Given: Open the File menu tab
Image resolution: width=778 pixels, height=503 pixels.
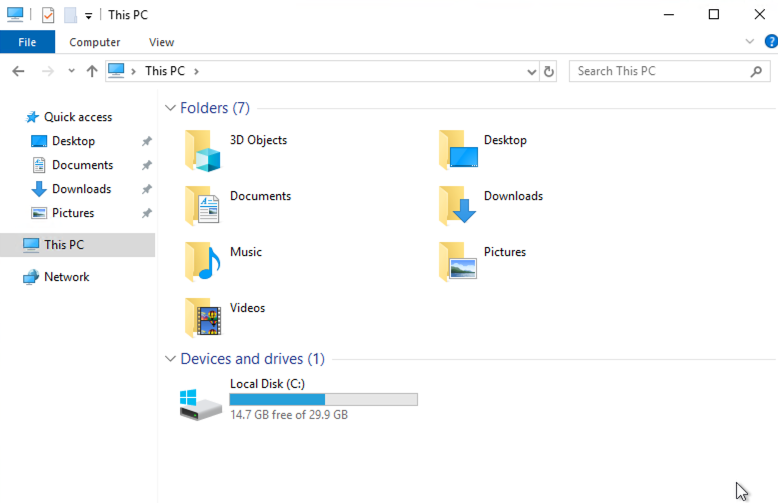Looking at the screenshot, I should 27,42.
